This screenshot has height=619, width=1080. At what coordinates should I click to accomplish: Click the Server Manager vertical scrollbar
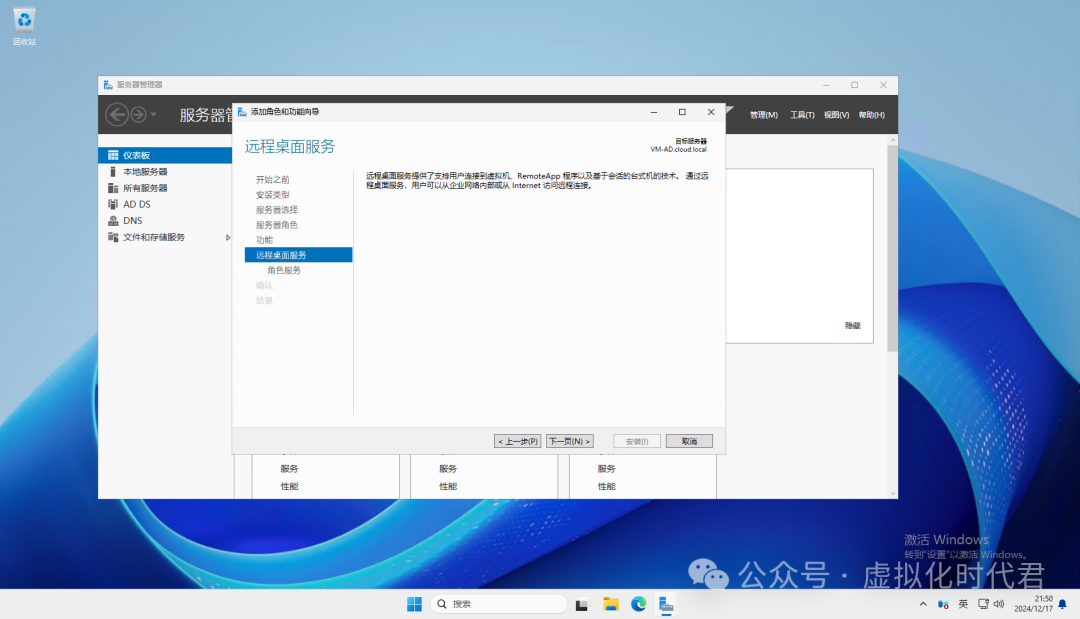click(892, 250)
